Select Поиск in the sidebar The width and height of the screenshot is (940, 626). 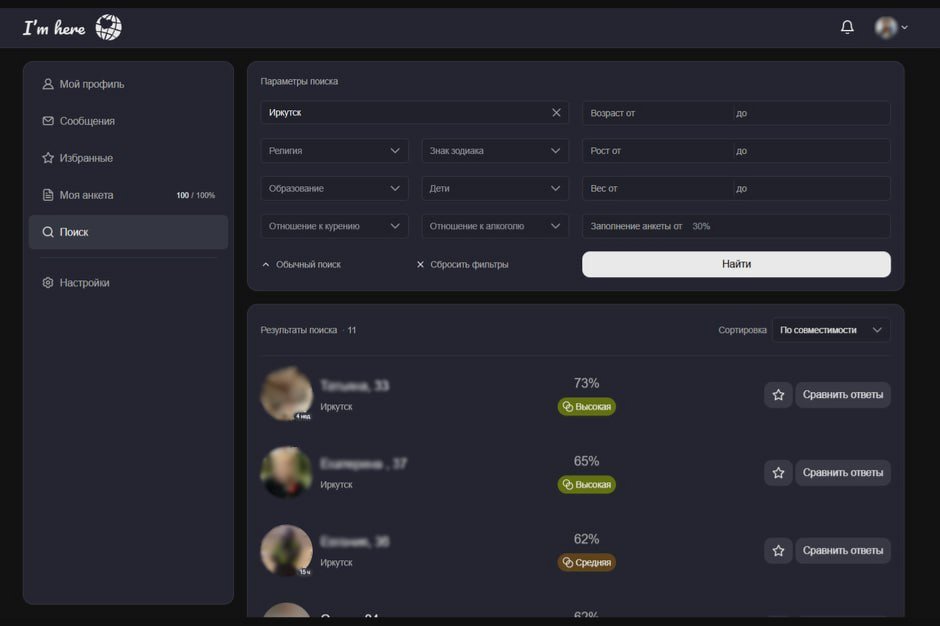click(128, 232)
